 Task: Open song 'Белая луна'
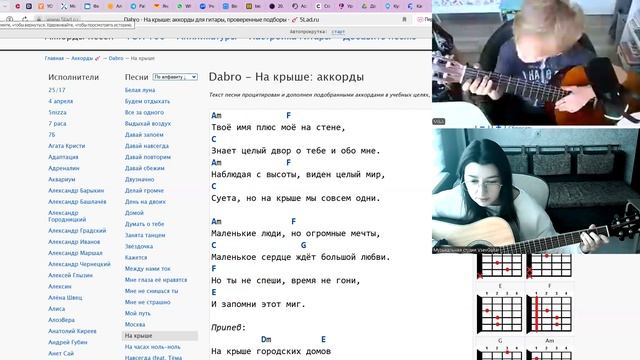coord(140,90)
